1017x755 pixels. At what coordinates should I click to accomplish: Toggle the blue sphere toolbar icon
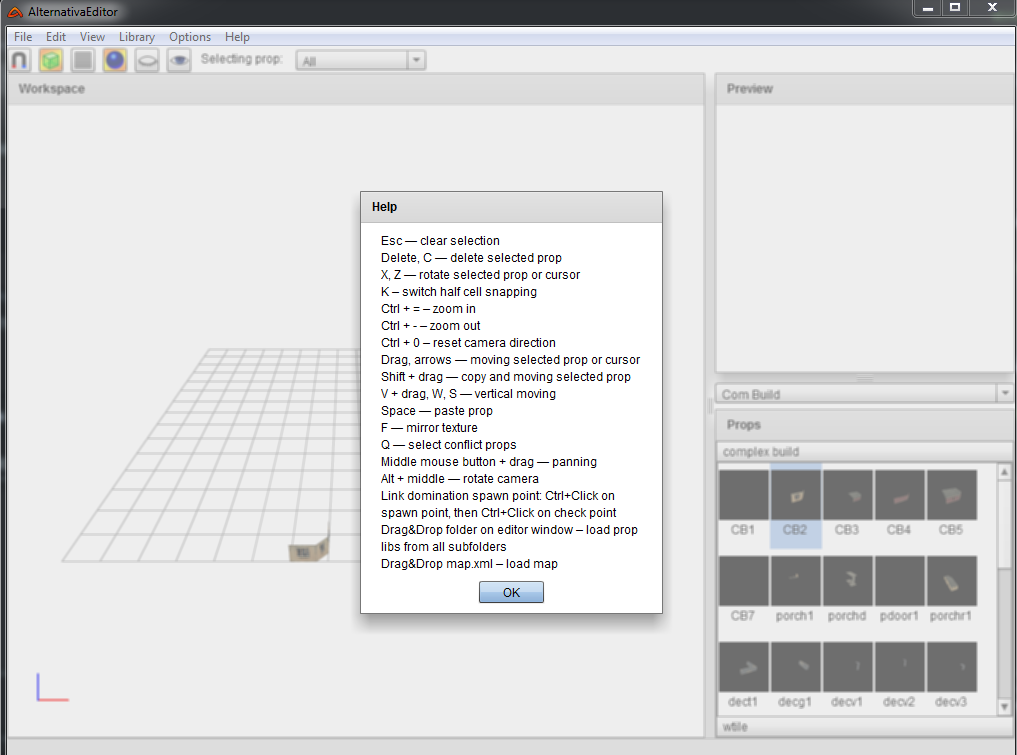tap(115, 61)
